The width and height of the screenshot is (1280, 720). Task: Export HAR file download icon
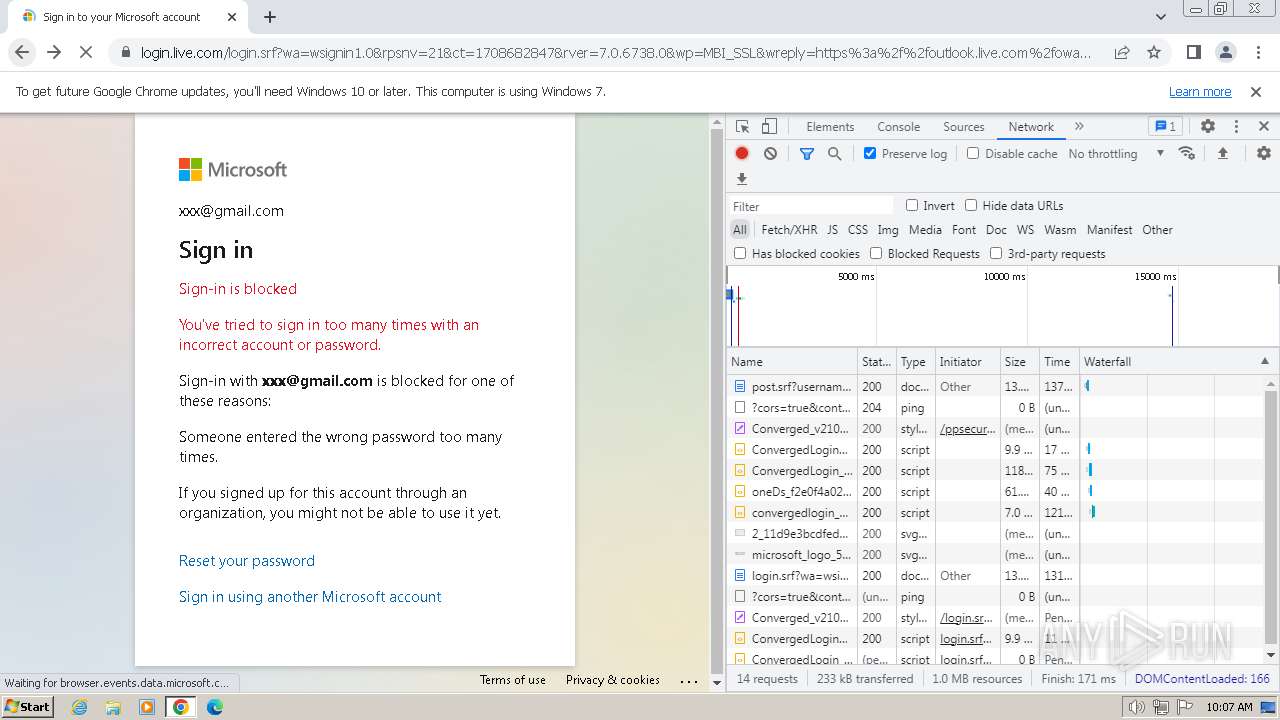point(742,180)
